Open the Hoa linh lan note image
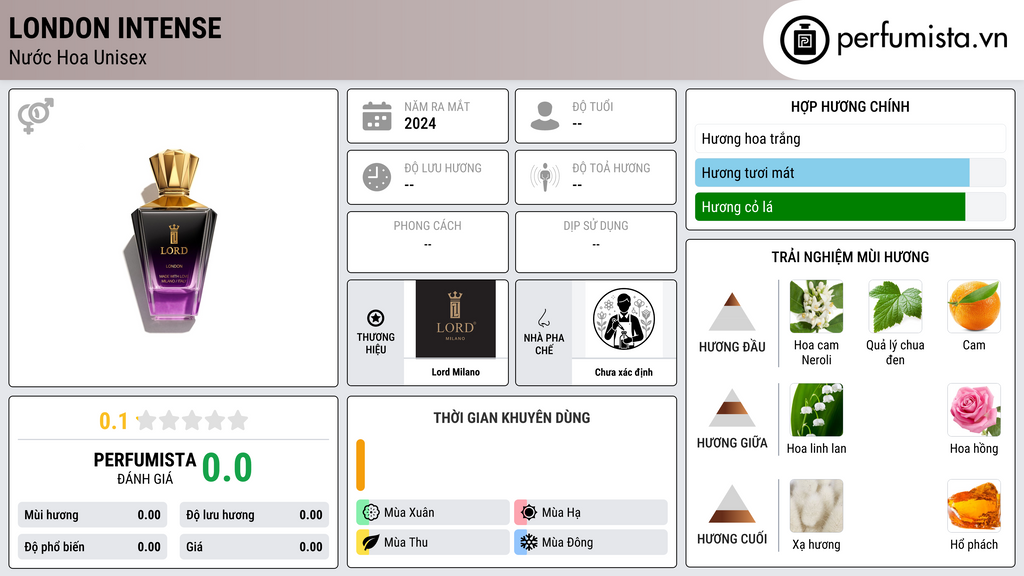 click(x=816, y=410)
